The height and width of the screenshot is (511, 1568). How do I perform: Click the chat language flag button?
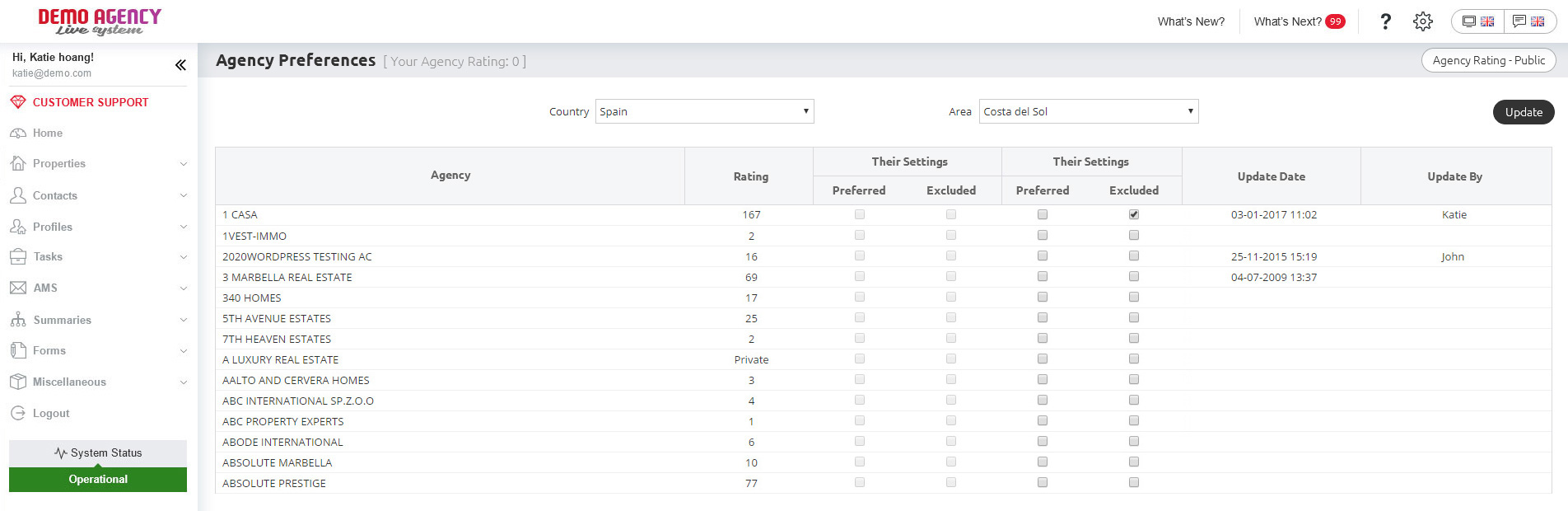click(x=1529, y=21)
